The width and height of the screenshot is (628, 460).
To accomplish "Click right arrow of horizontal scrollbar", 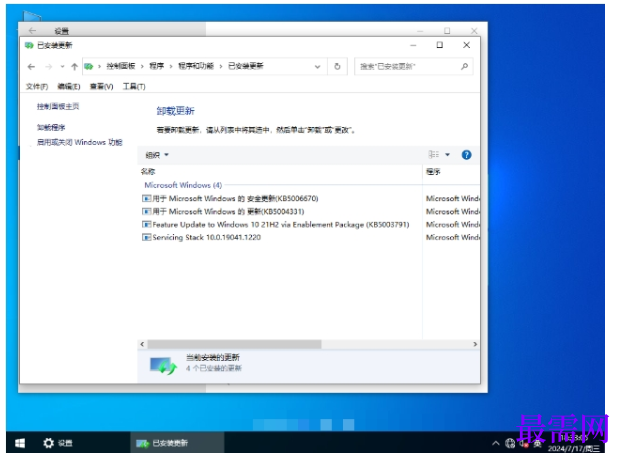I will coord(475,344).
